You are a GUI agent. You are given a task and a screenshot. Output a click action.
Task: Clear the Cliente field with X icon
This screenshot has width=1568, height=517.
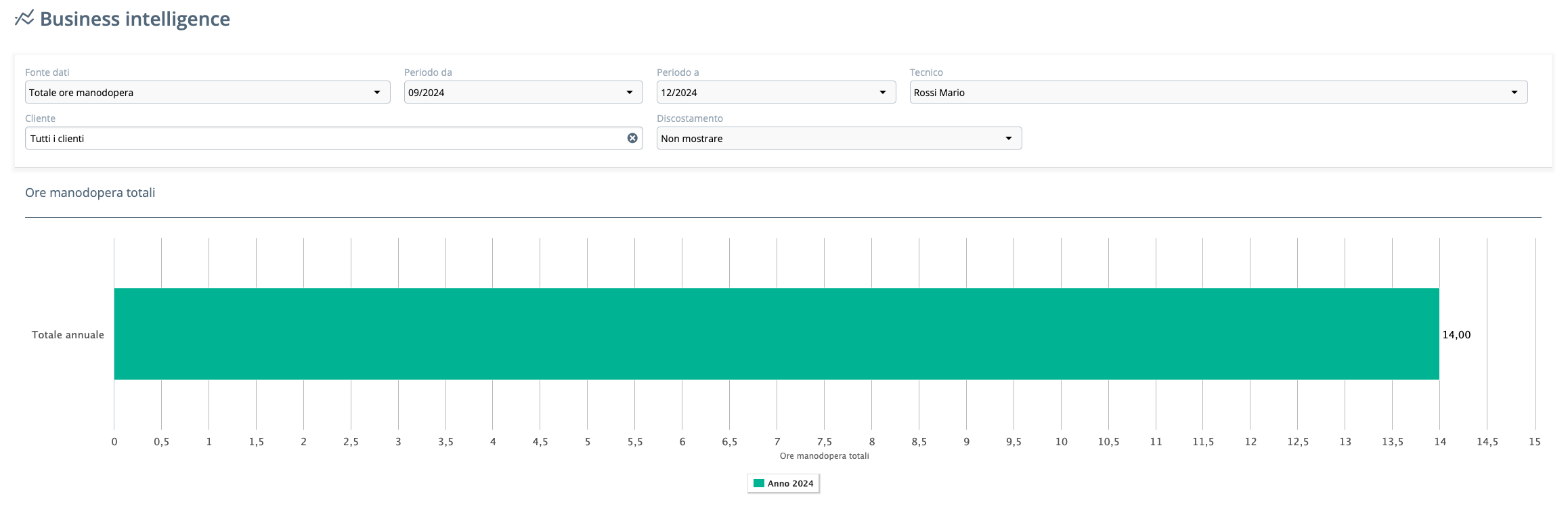pyautogui.click(x=632, y=138)
